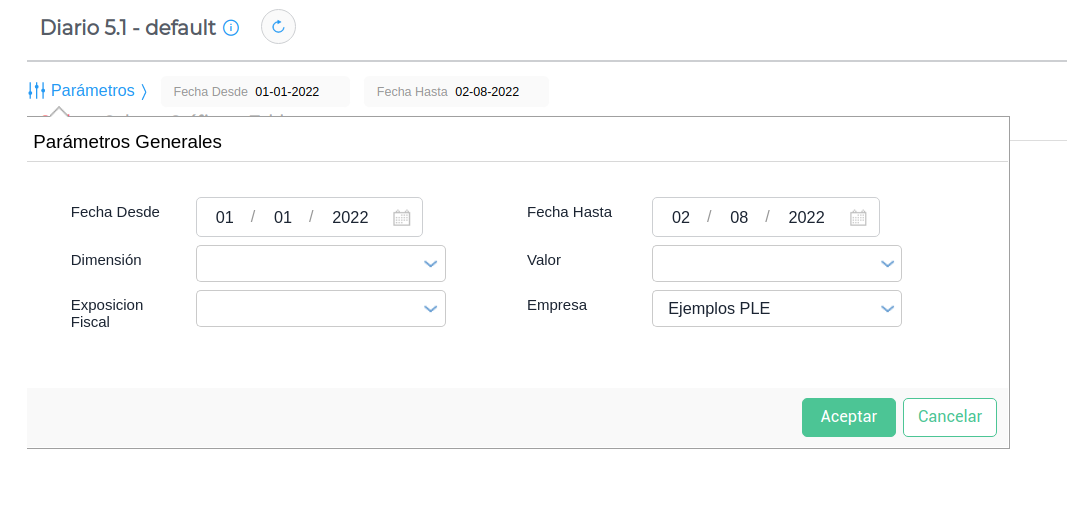Click the year field in Fecha Hasta

coord(806,218)
